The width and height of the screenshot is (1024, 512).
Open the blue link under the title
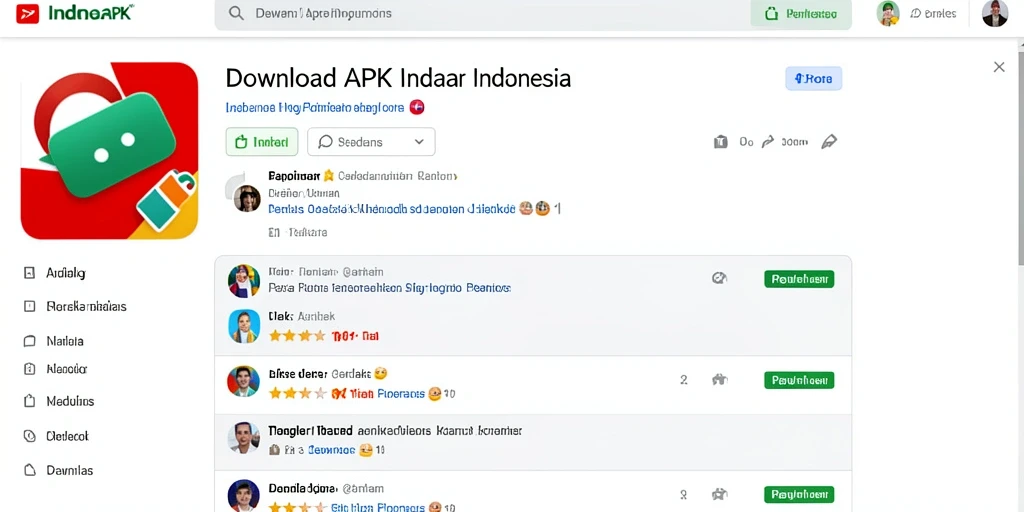click(x=315, y=108)
